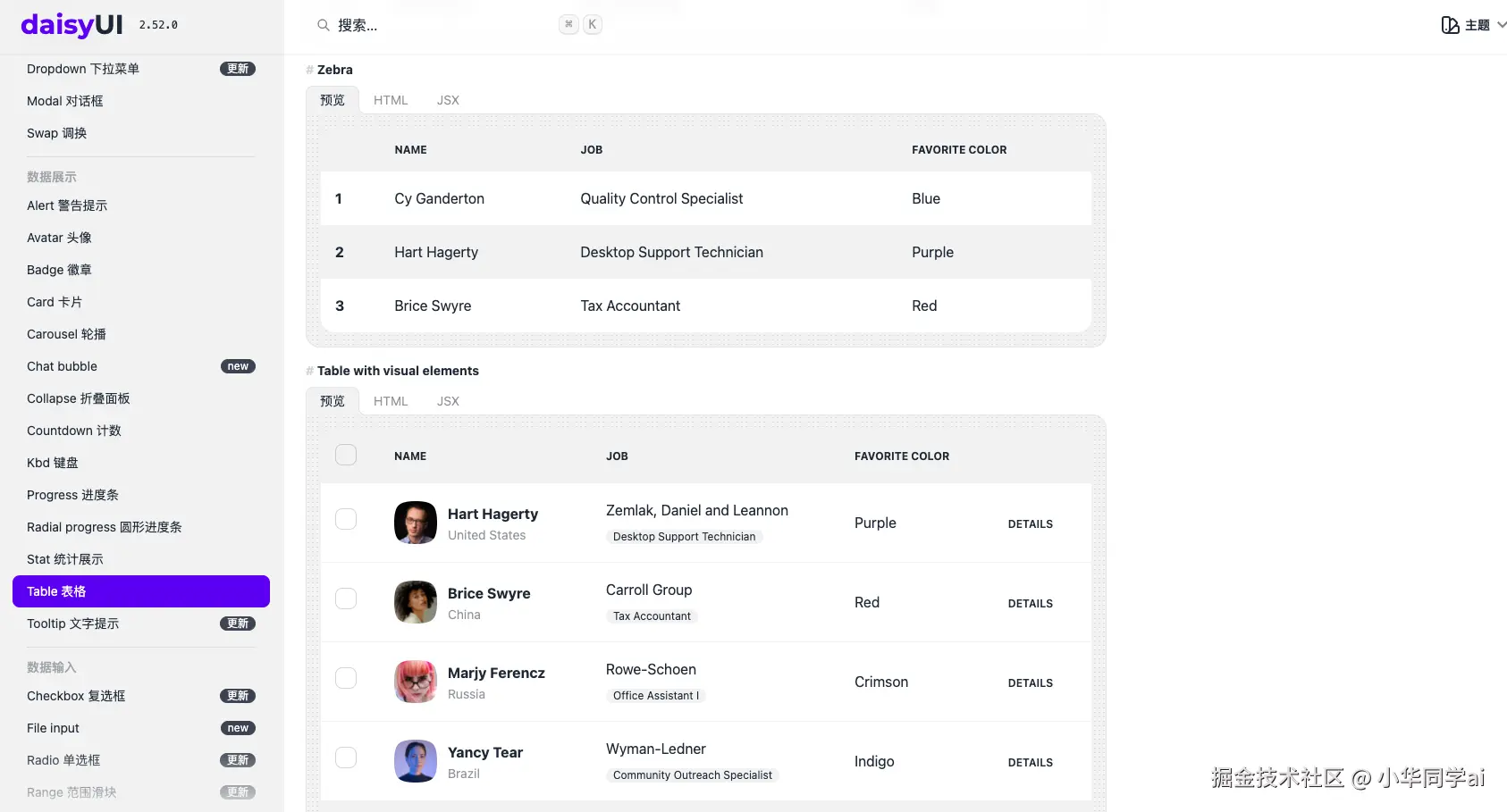Click the daisyUI logo

point(72,25)
